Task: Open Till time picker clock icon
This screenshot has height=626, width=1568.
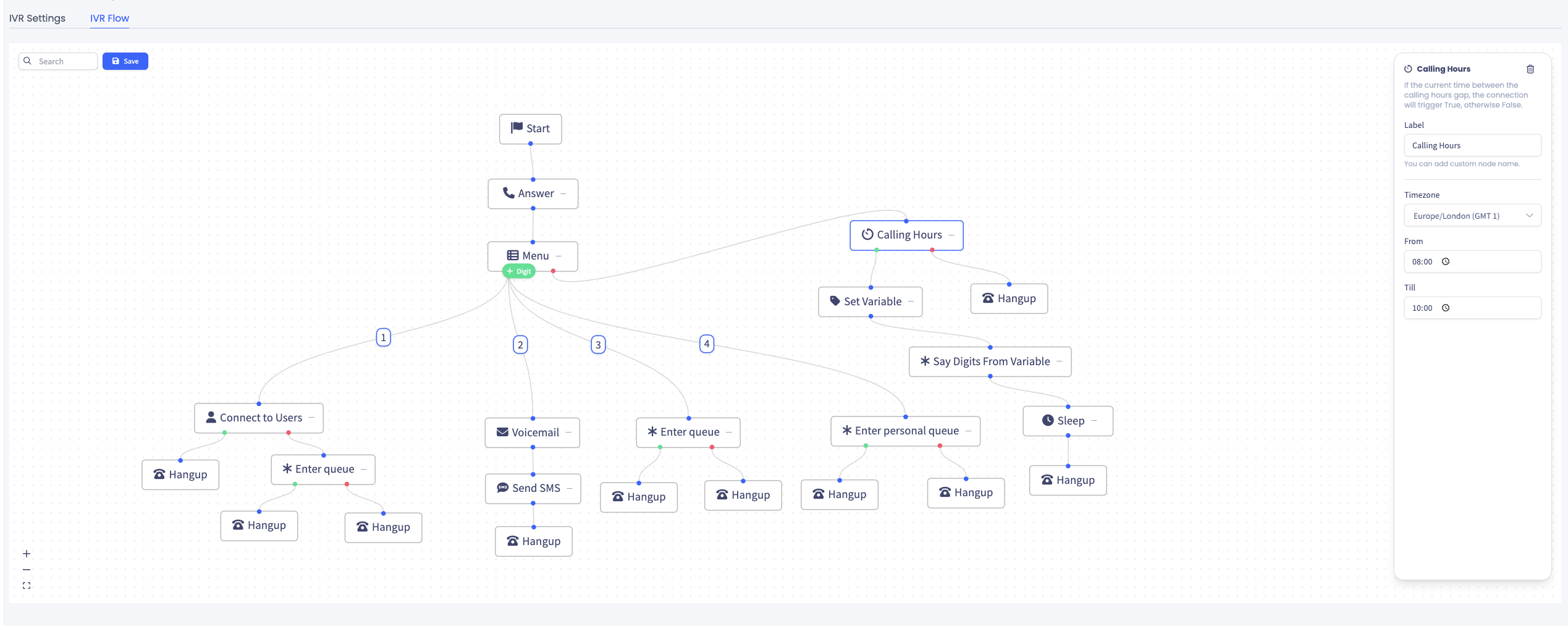Action: coord(1446,308)
